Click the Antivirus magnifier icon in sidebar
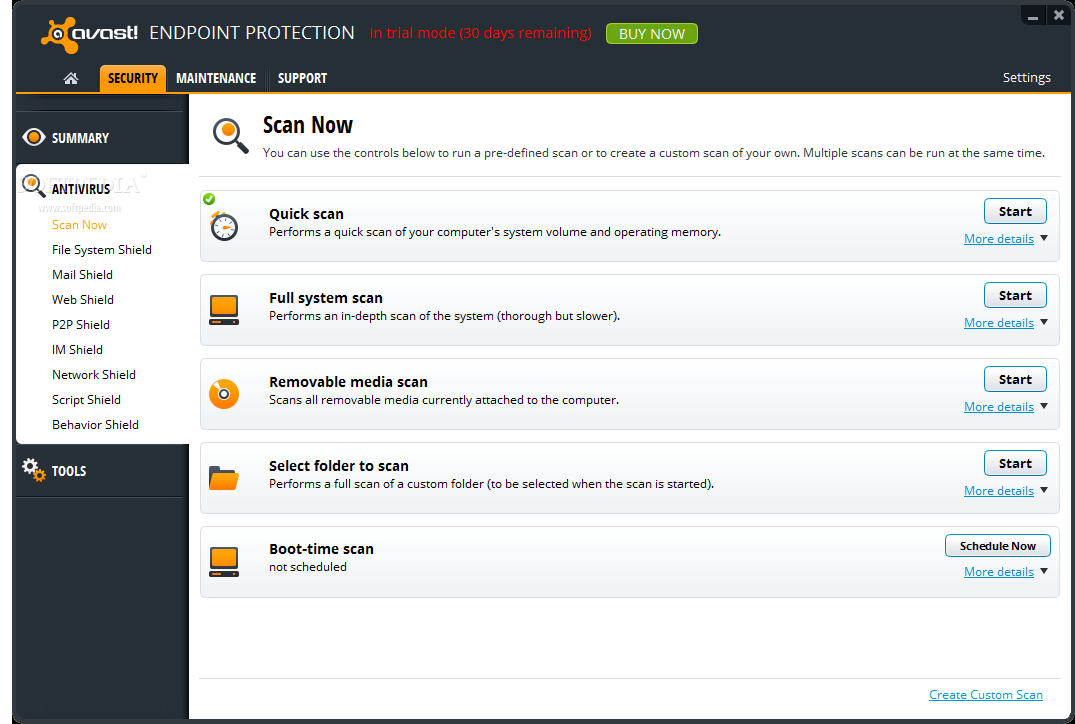This screenshot has height=724, width=1075. (33, 185)
